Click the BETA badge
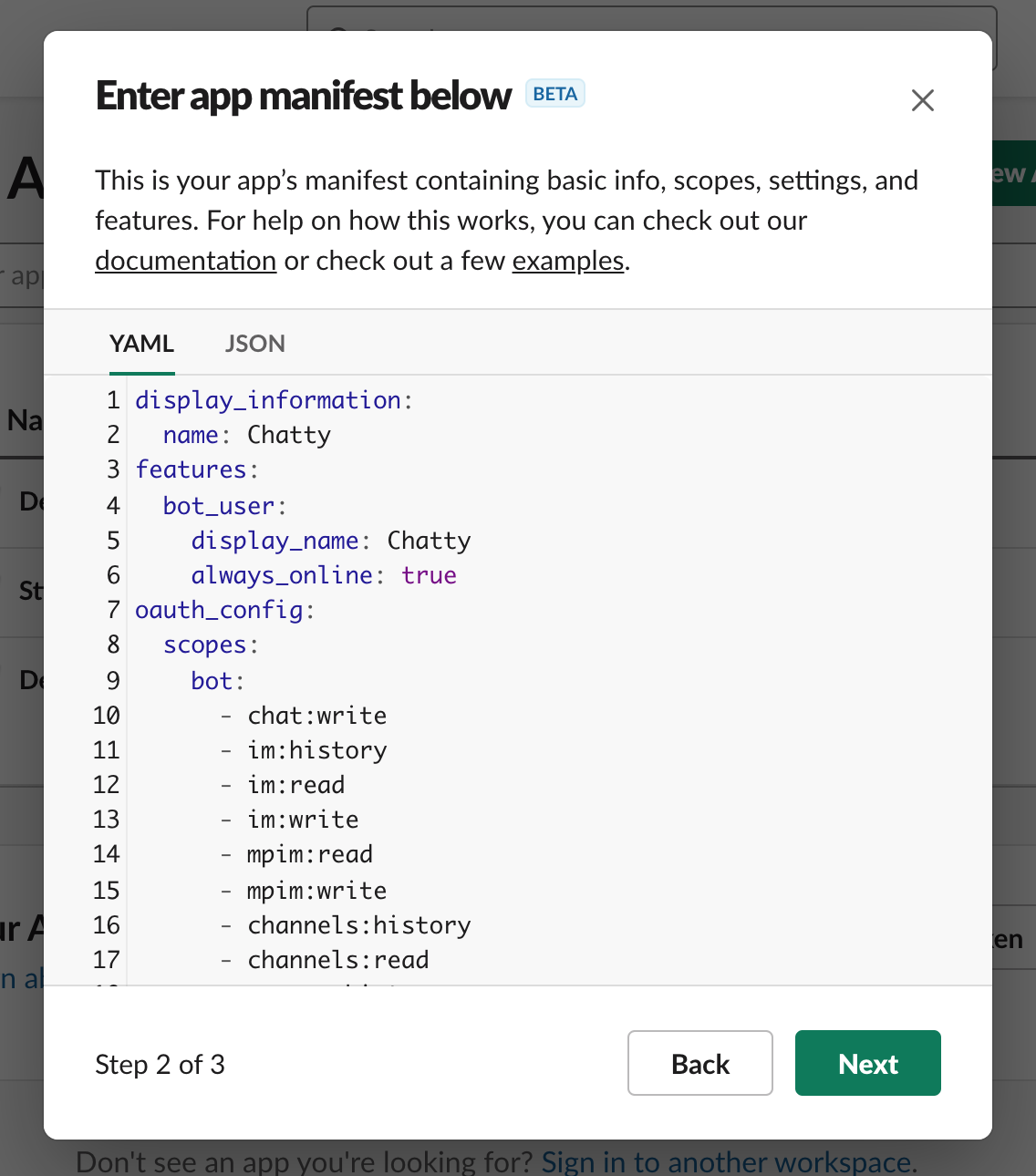The height and width of the screenshot is (1176, 1036). coord(555,94)
